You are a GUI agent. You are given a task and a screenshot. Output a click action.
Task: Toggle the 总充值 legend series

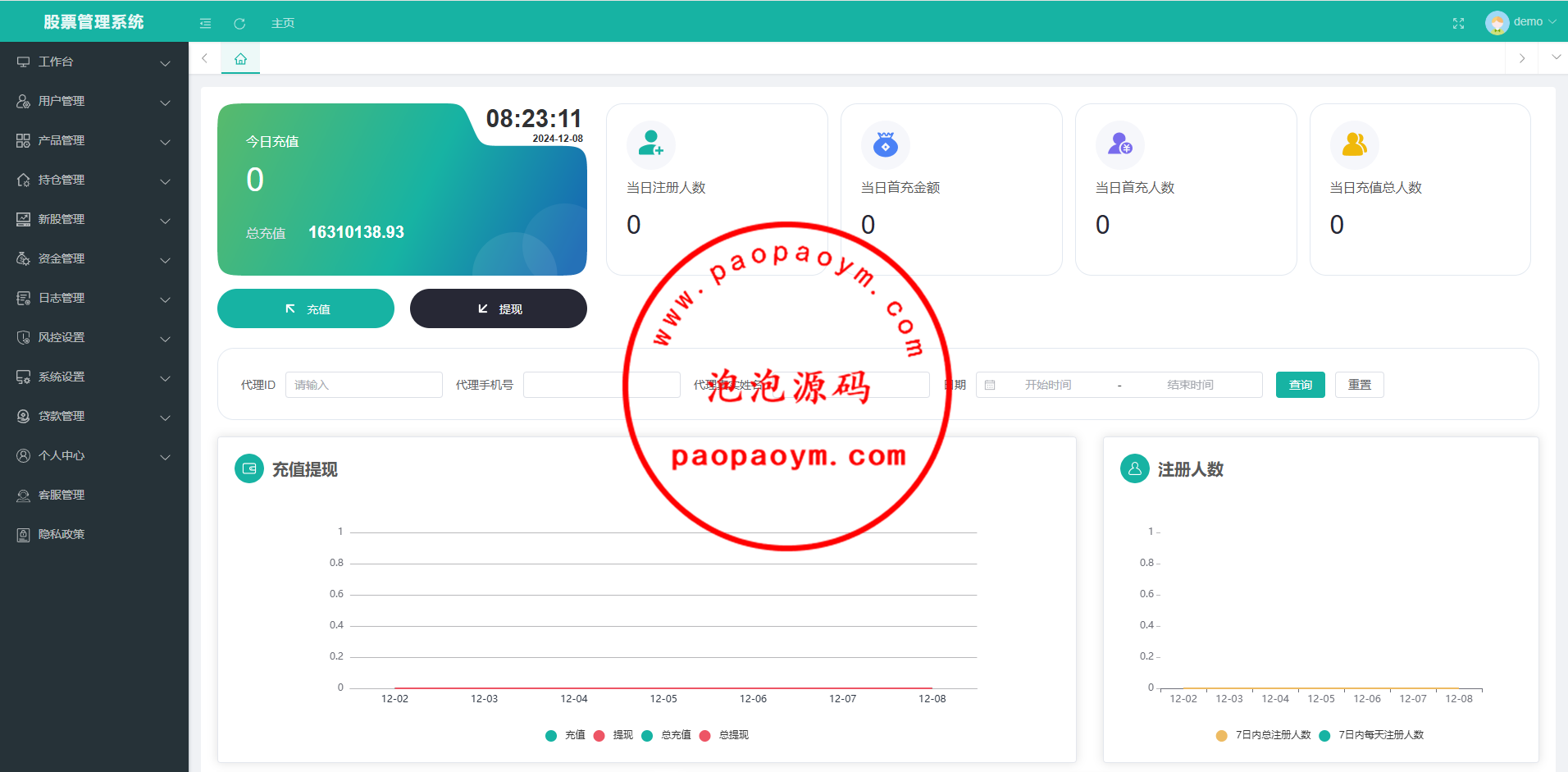[x=666, y=735]
